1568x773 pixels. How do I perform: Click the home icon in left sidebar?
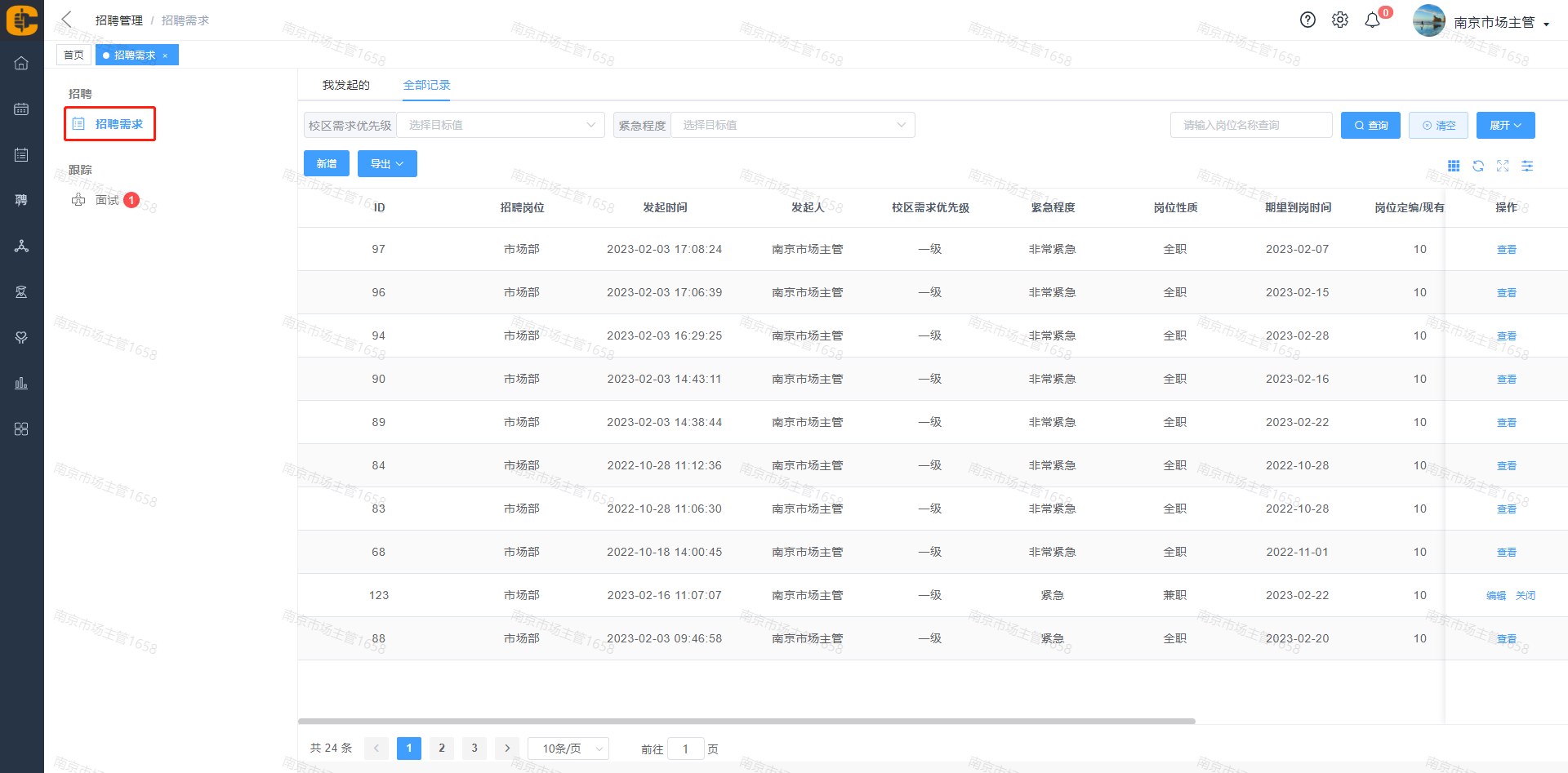(21, 64)
